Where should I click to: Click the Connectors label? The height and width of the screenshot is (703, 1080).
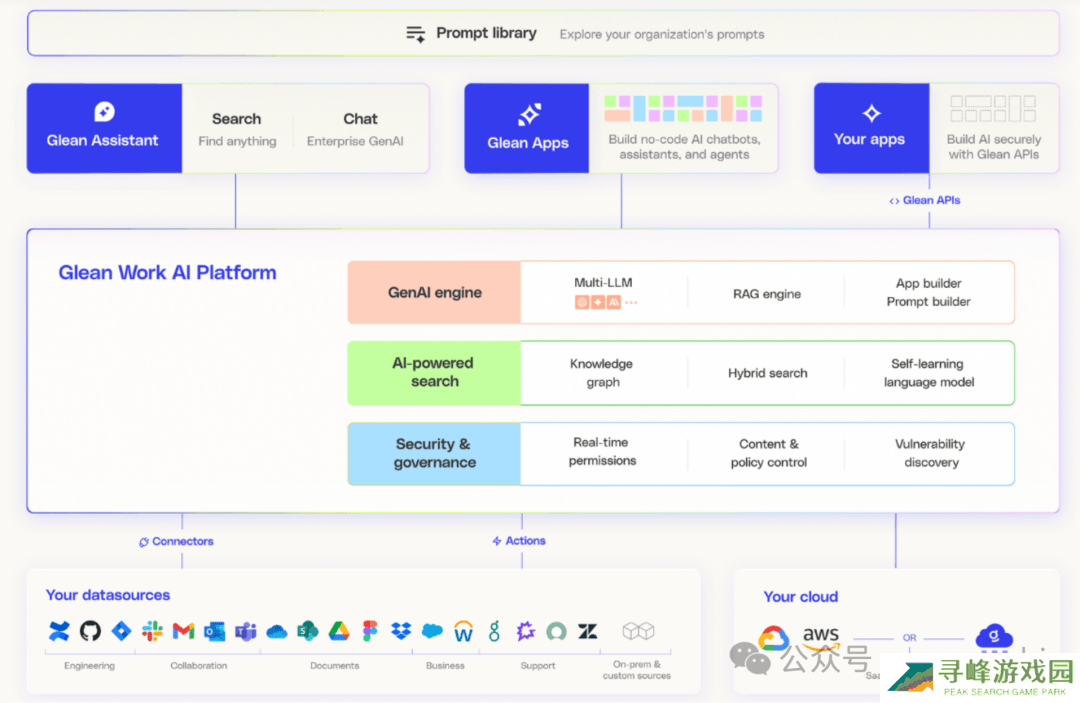176,541
